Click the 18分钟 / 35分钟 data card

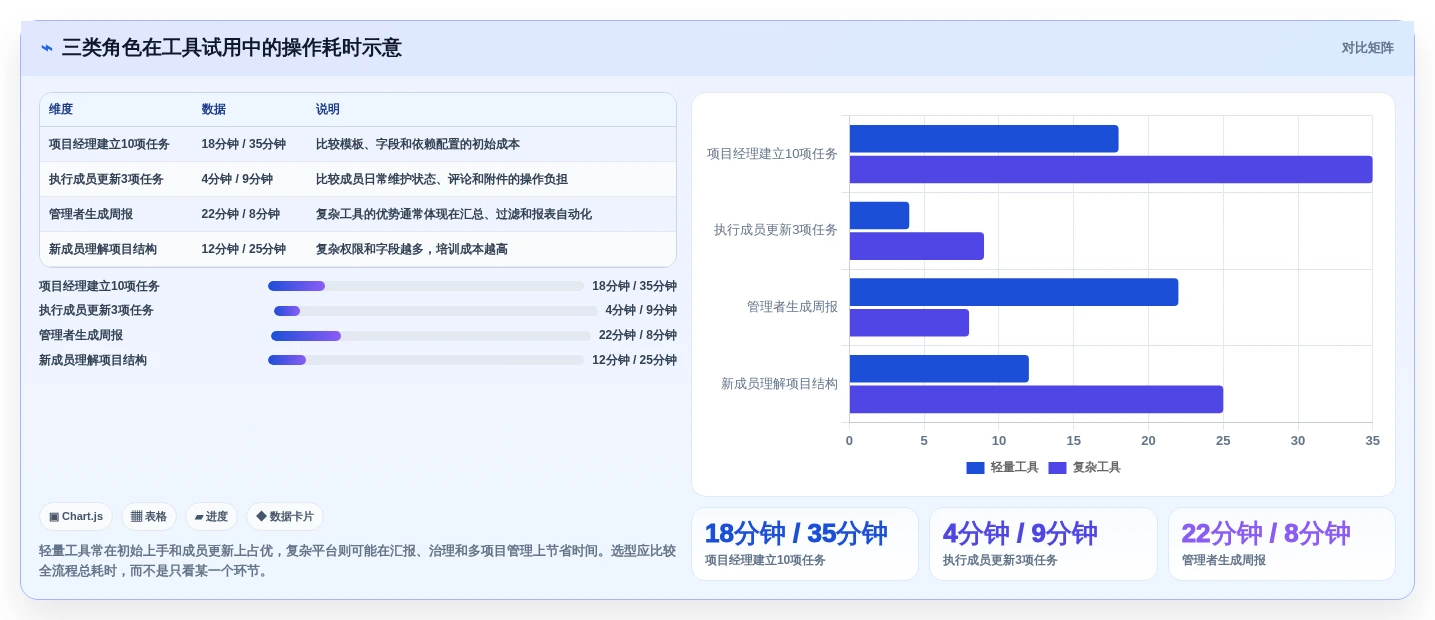click(805, 544)
